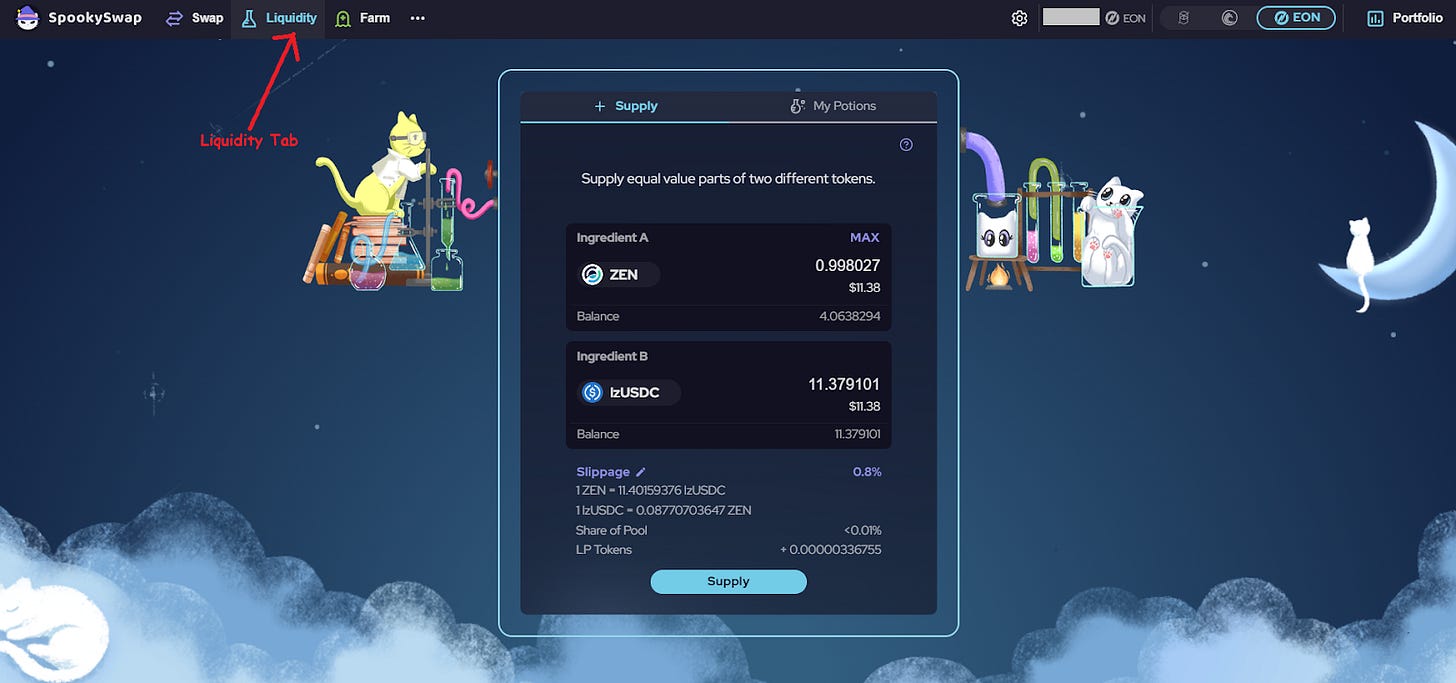Click the Share of Pool <0.01% value
1456x683 pixels.
point(862,531)
